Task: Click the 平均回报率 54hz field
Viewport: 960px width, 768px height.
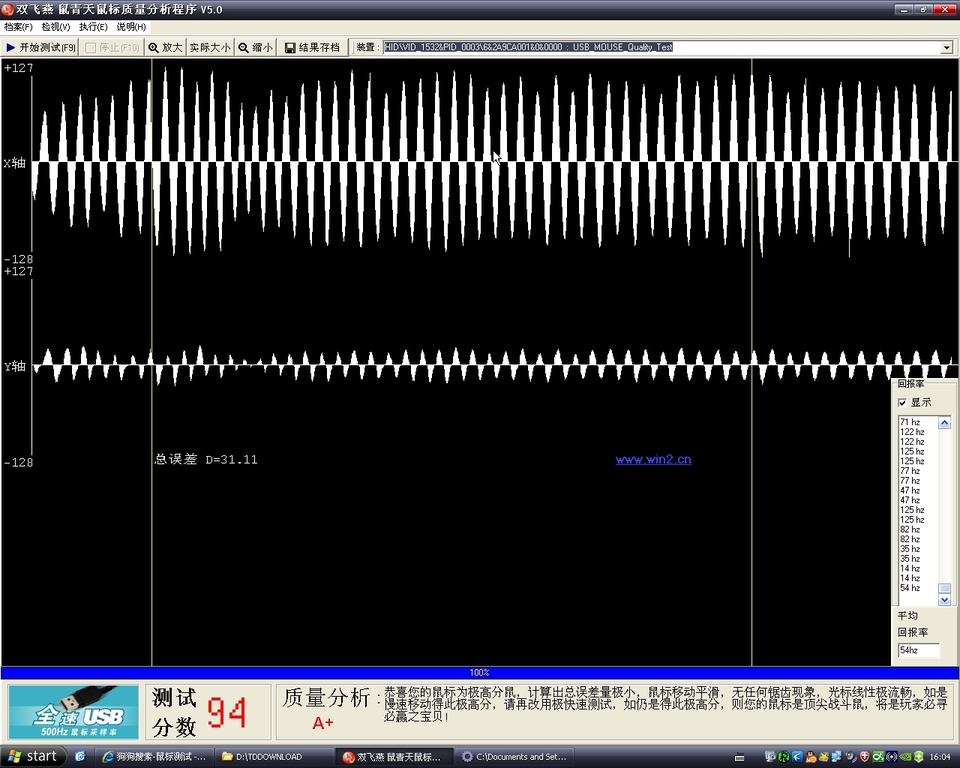Action: pyautogui.click(x=918, y=650)
